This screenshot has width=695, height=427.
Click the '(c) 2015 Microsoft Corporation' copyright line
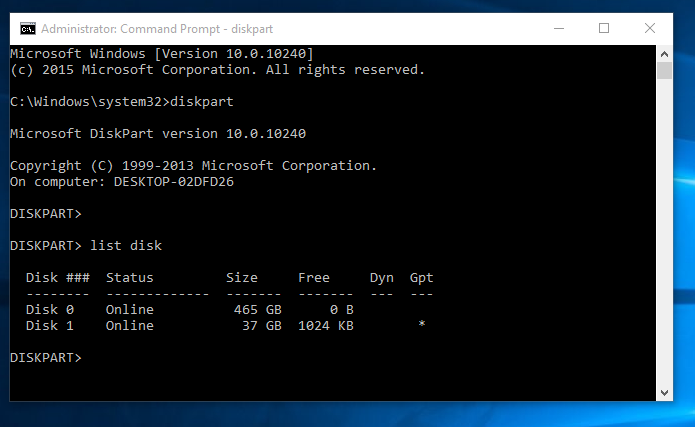[x=217, y=70]
